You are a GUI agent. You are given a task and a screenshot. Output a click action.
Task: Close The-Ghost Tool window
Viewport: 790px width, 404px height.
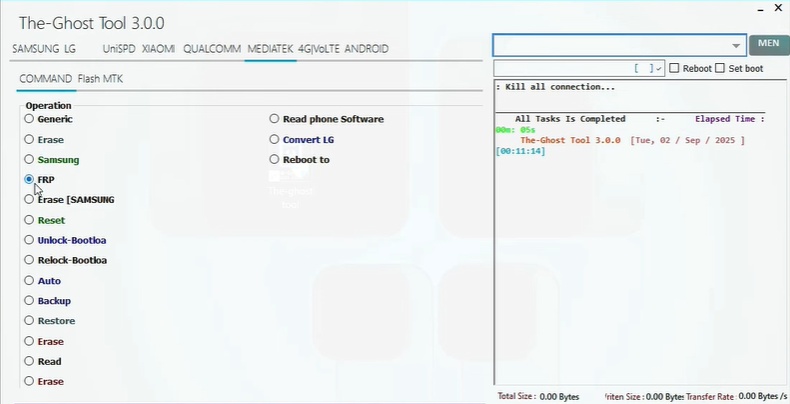(778, 8)
